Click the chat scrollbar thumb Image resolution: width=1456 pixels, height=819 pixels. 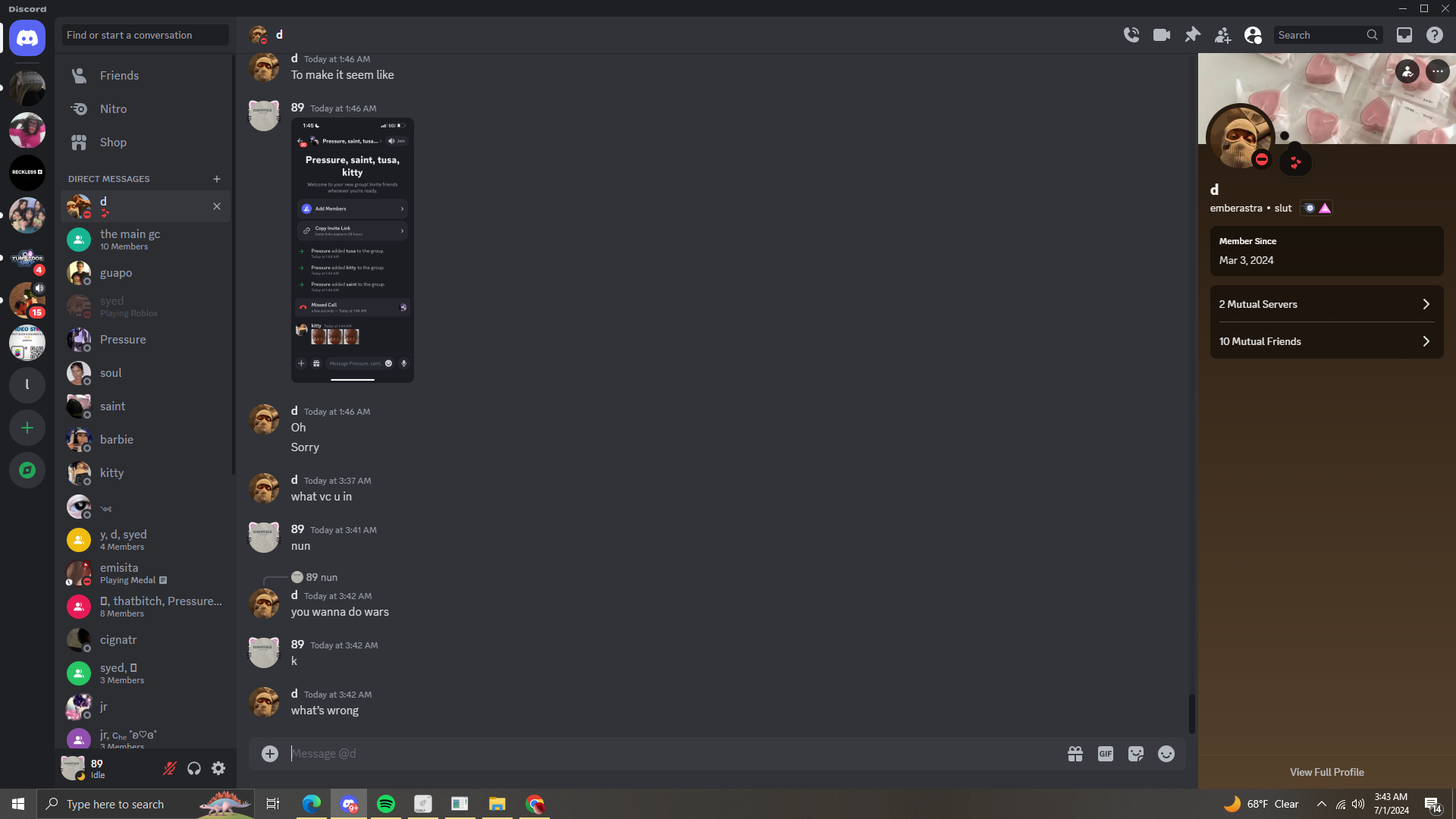tap(1192, 714)
